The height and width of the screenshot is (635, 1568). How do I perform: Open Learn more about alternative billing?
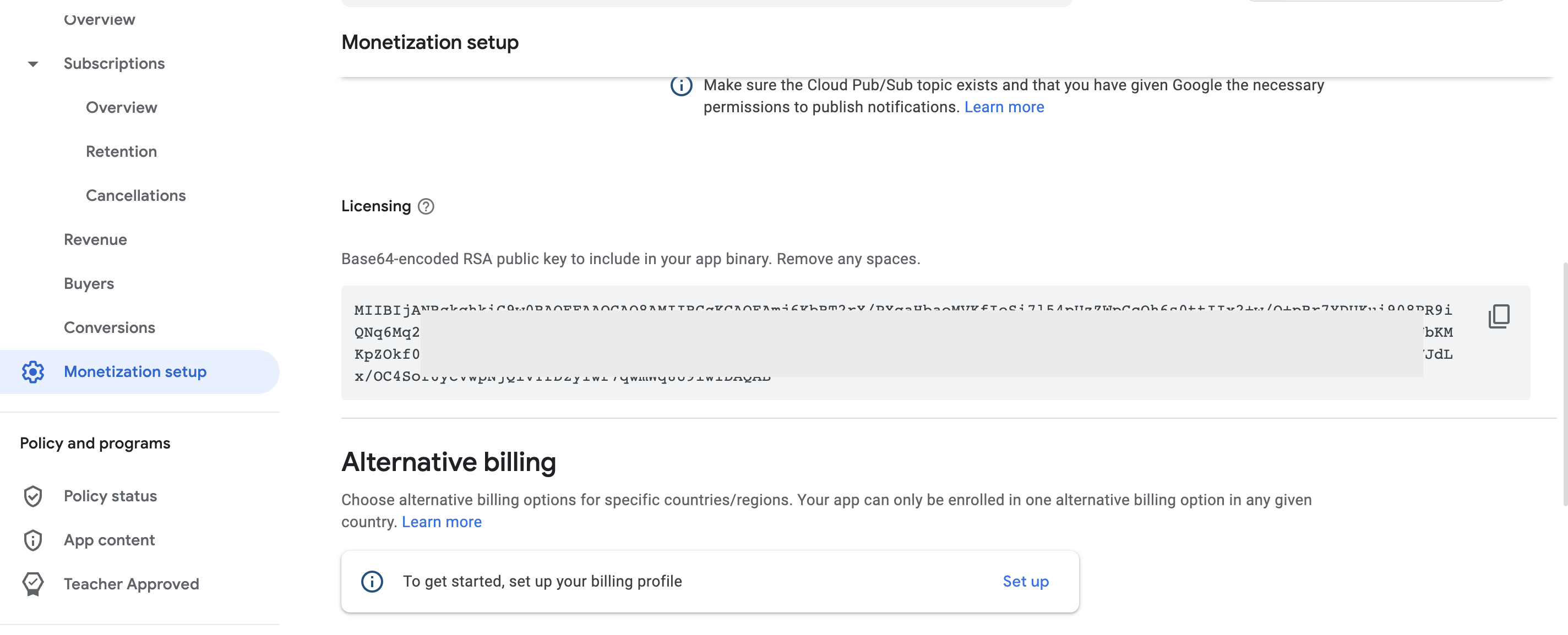point(442,522)
